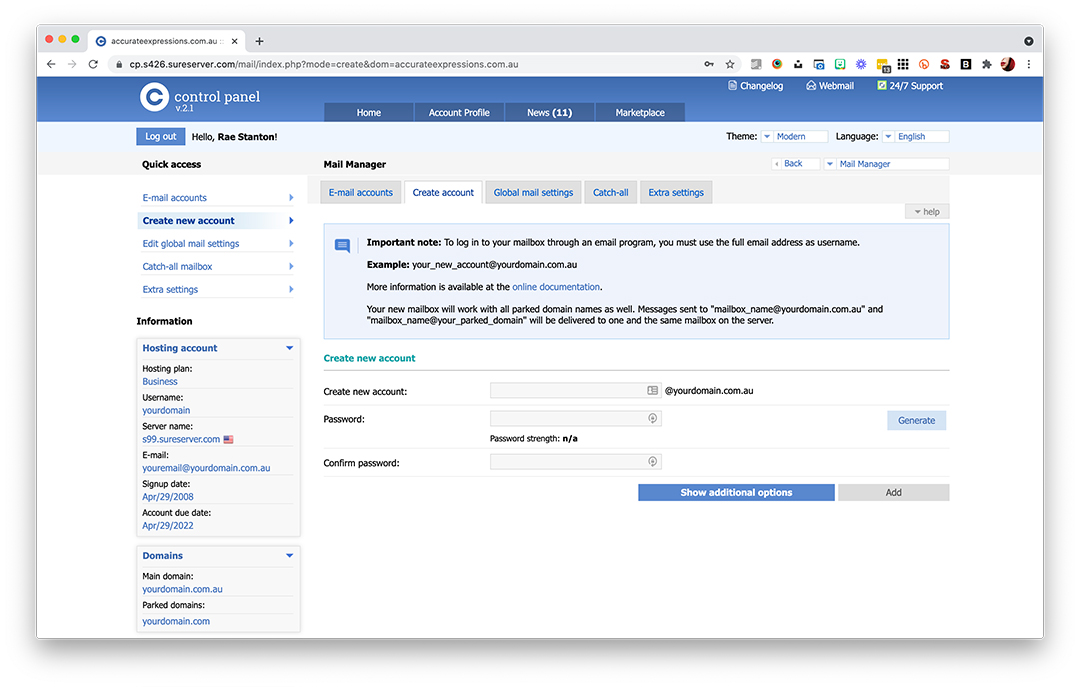Screen dimensions: 1080x687
Task: Click the s99.sureserver.com link
Action: pos(181,439)
